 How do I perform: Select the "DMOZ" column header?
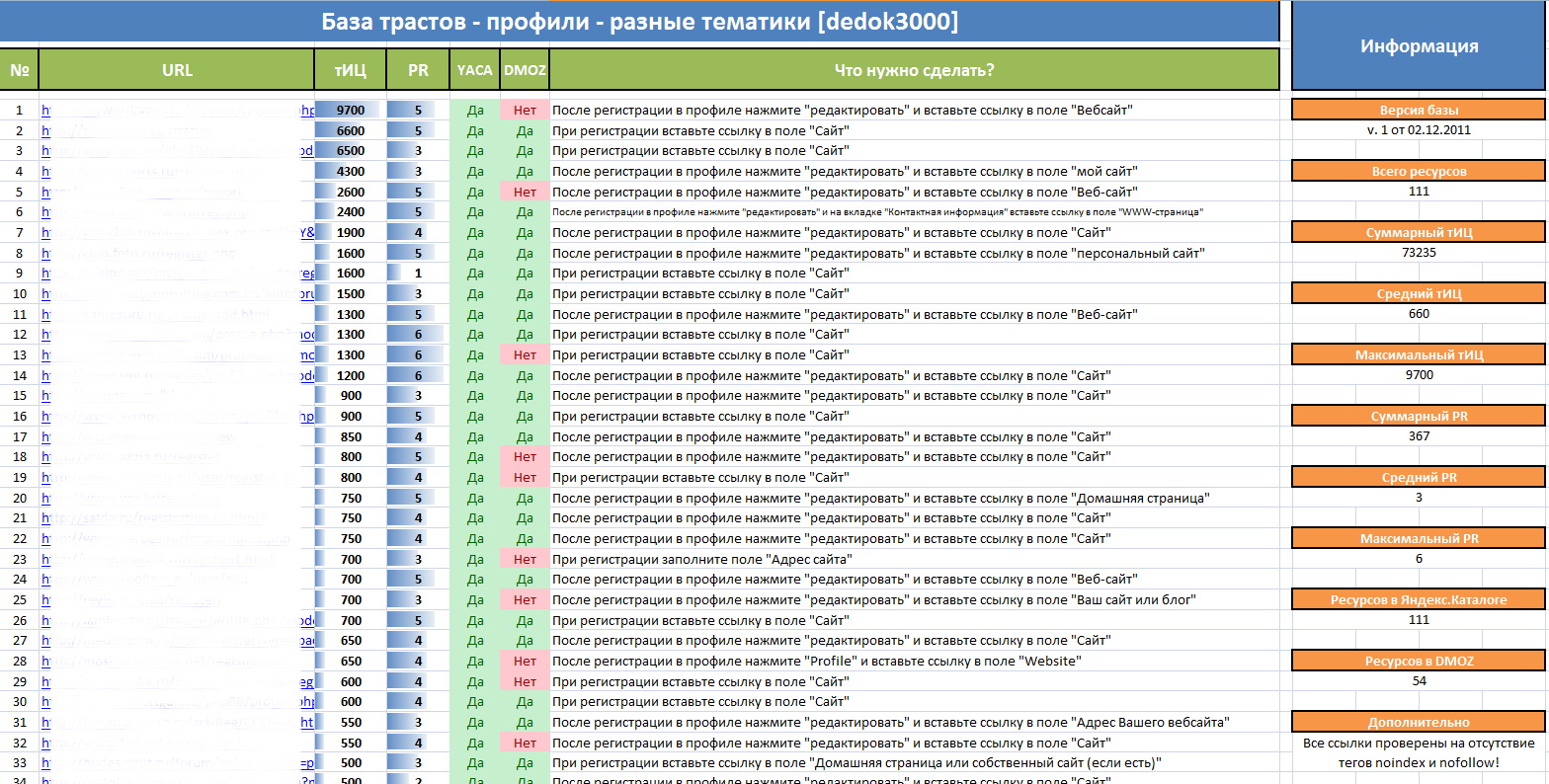coord(525,70)
